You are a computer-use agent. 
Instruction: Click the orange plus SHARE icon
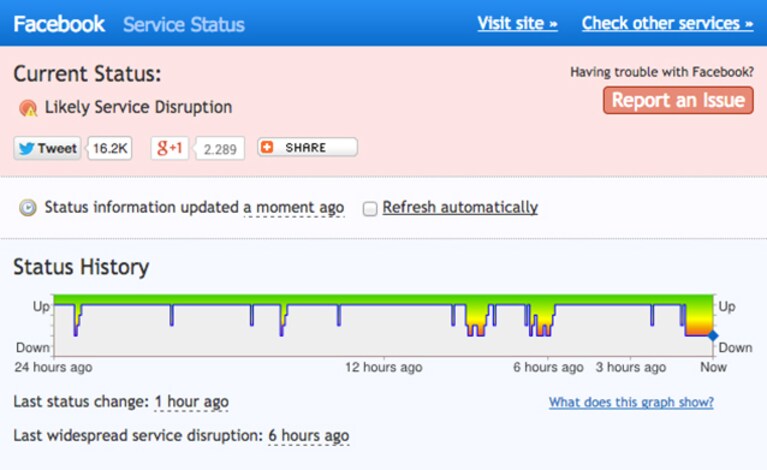(267, 147)
